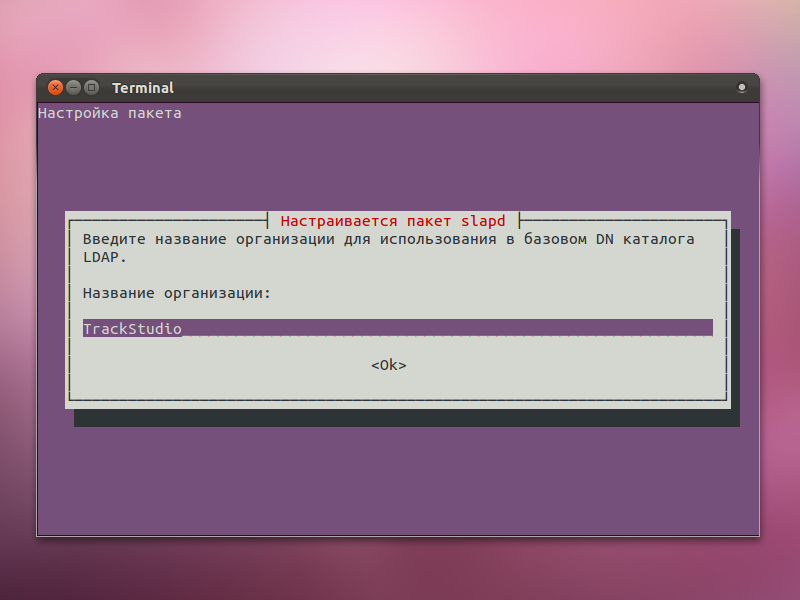Close the Terminal window
The image size is (800, 600).
(56, 88)
